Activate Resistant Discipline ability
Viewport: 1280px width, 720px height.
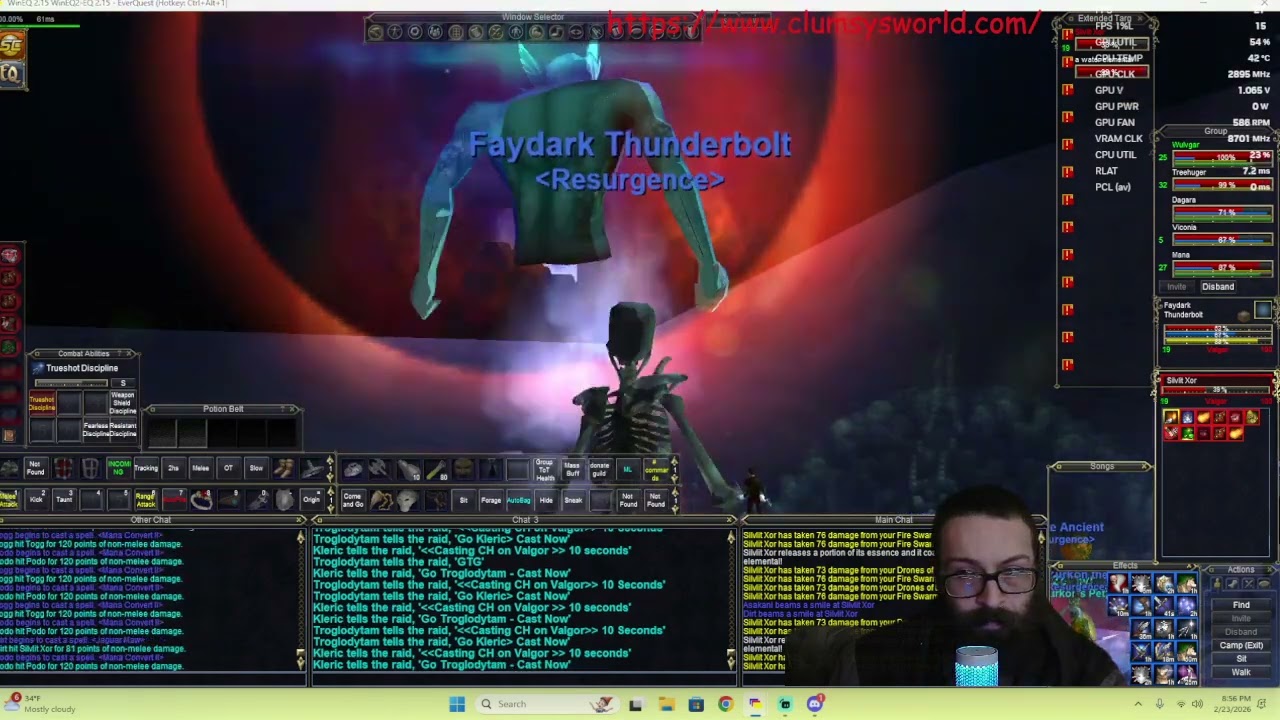coord(123,430)
